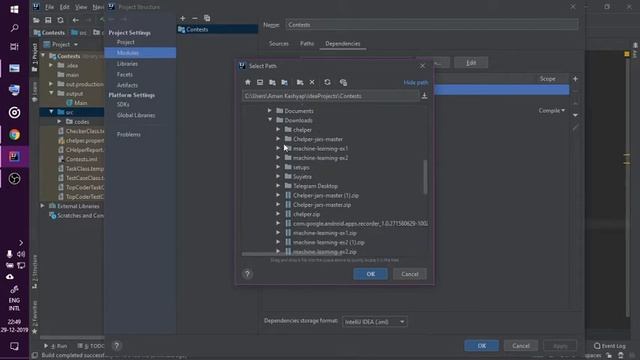
Task: Select Artifacts in Project Settings
Action: [127, 85]
